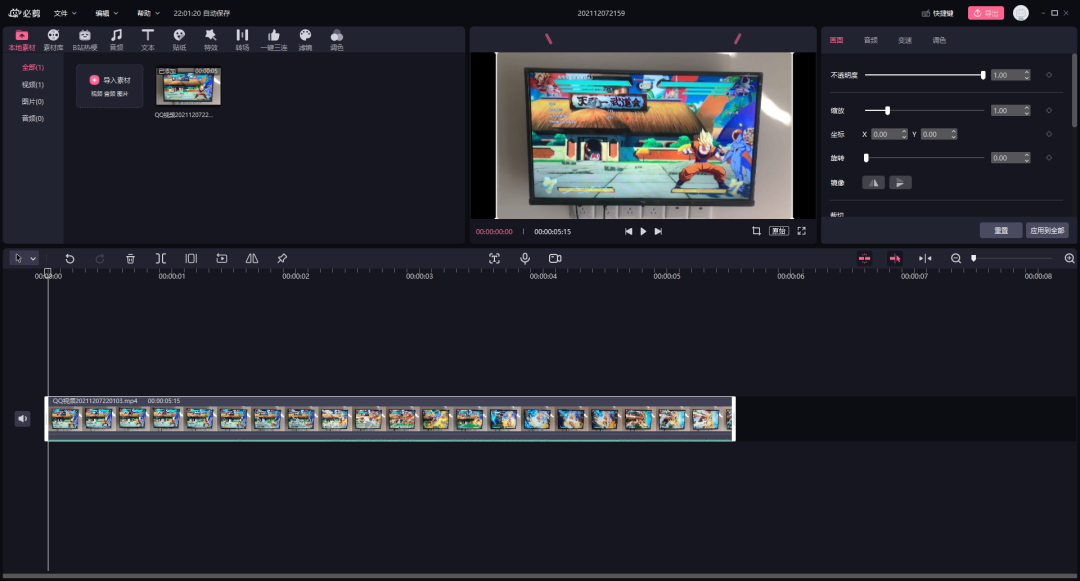
Task: Open the 贴纸 (stickers) panel
Action: click(179, 40)
